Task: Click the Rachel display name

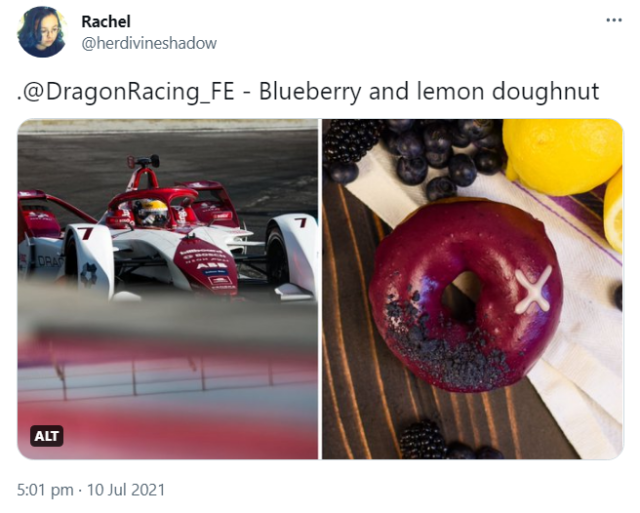Action: (106, 21)
